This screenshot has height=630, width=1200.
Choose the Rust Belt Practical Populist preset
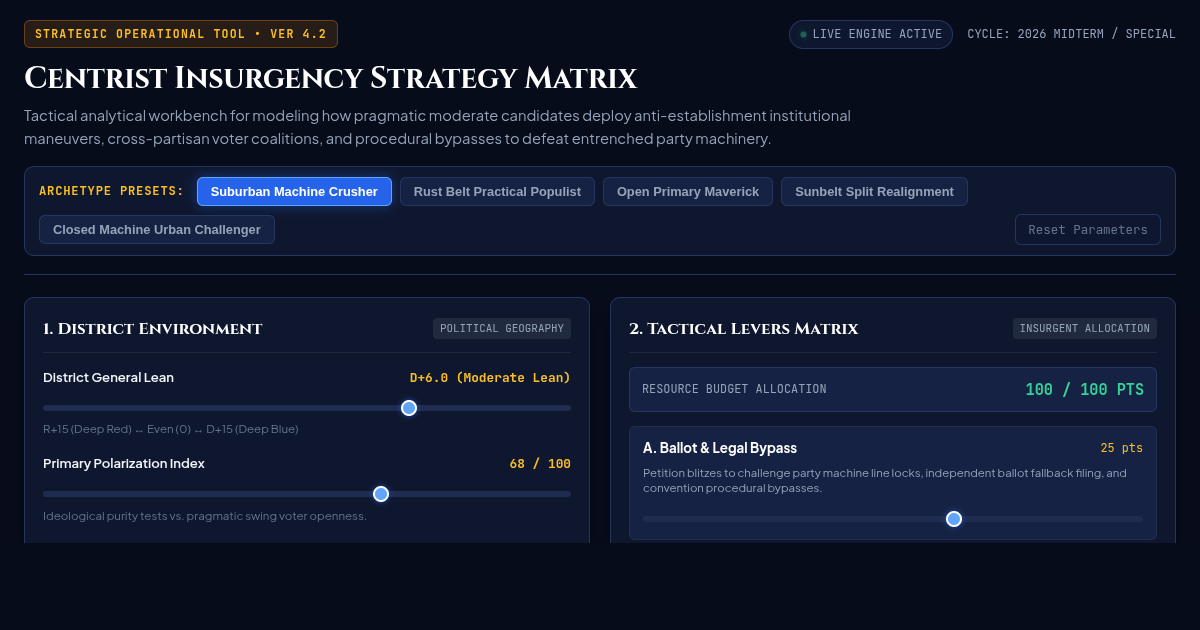tap(497, 191)
